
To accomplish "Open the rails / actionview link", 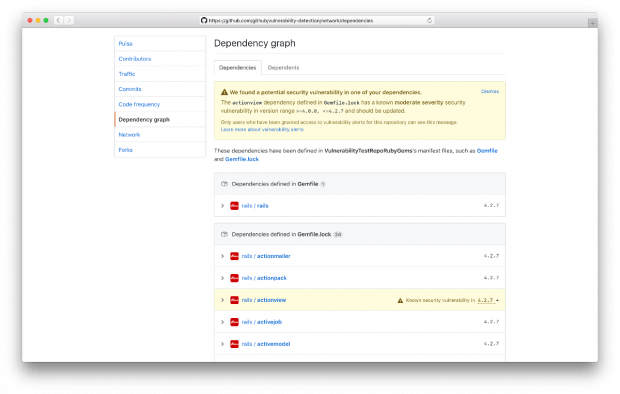I will 264,300.
